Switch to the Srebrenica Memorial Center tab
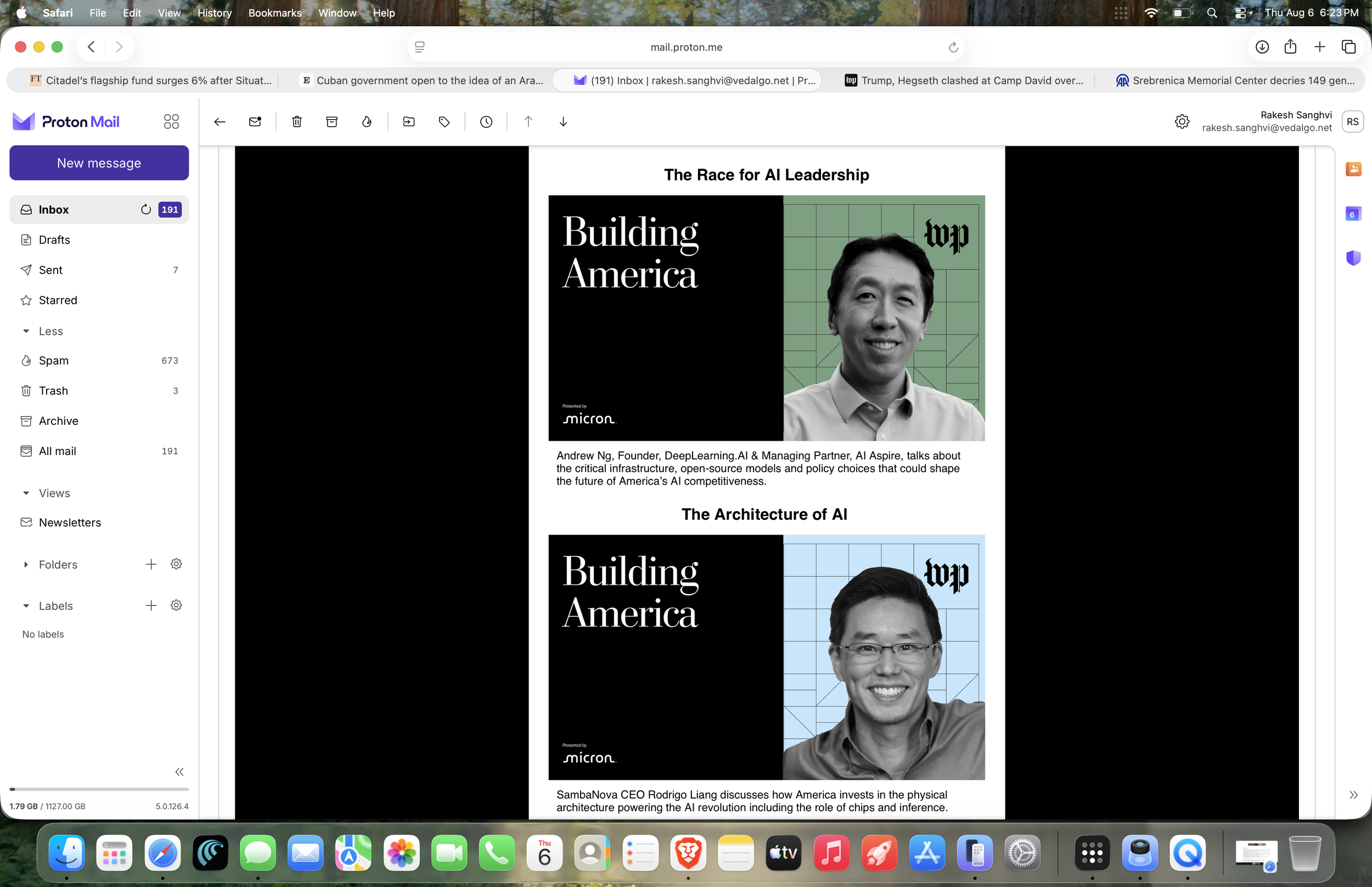Viewport: 1372px width, 887px height. [1235, 81]
